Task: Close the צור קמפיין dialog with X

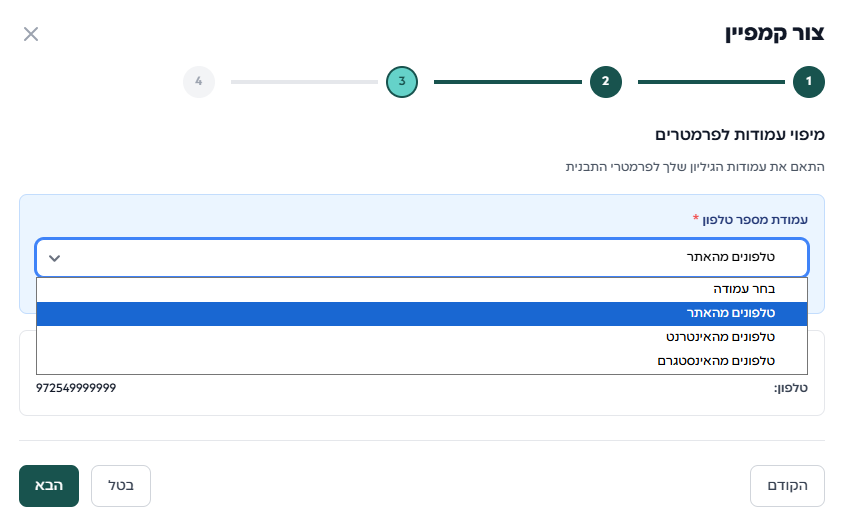Action: coord(31,34)
